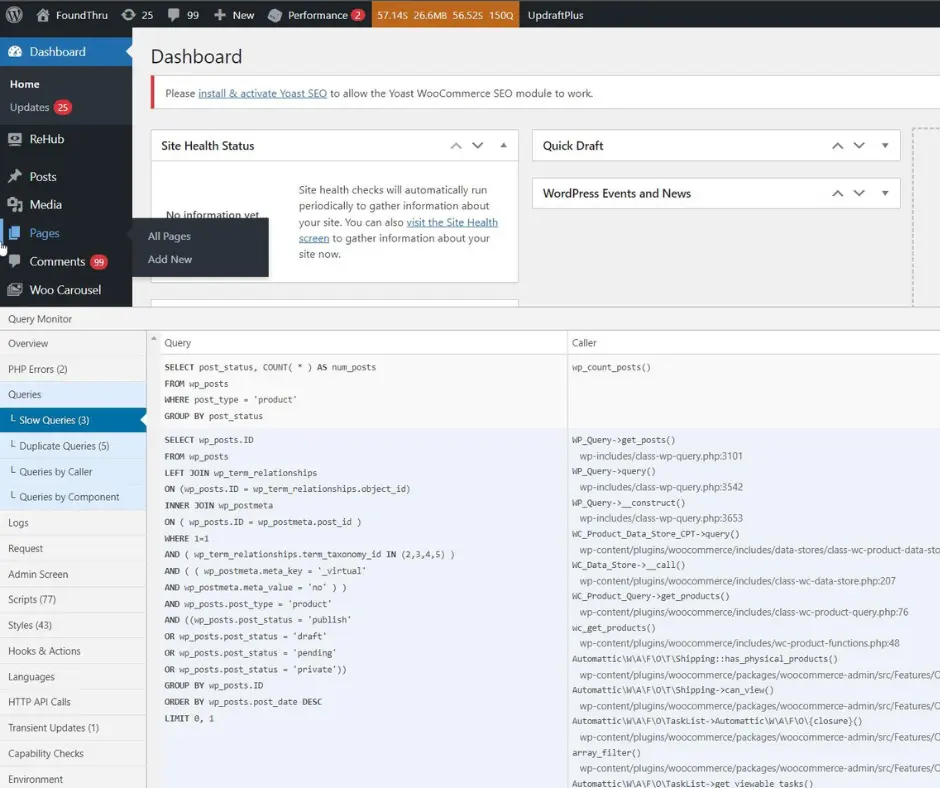
Task: Select Queries by Component
Action: click(73, 497)
